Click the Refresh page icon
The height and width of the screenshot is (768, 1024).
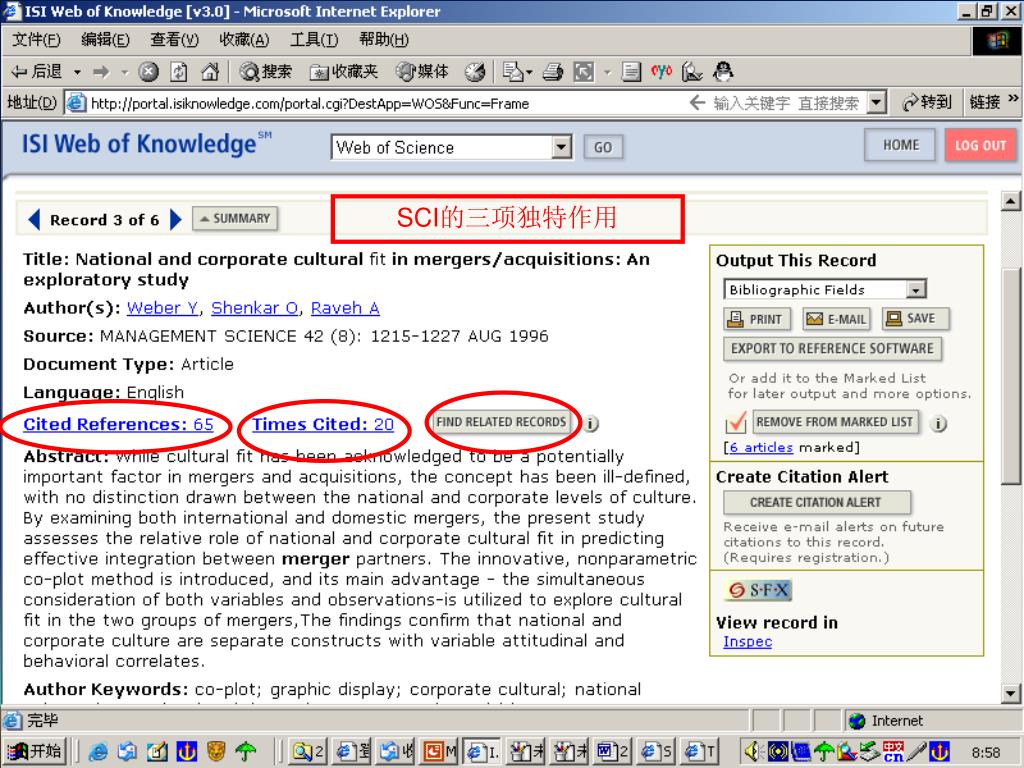179,72
